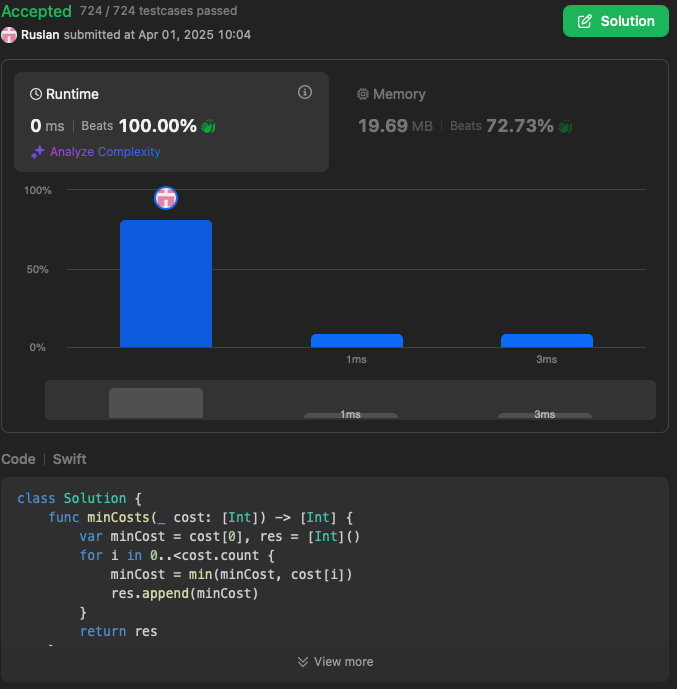Click the sparkle icon before Analyze Complexity
The image size is (677, 689).
38,152
